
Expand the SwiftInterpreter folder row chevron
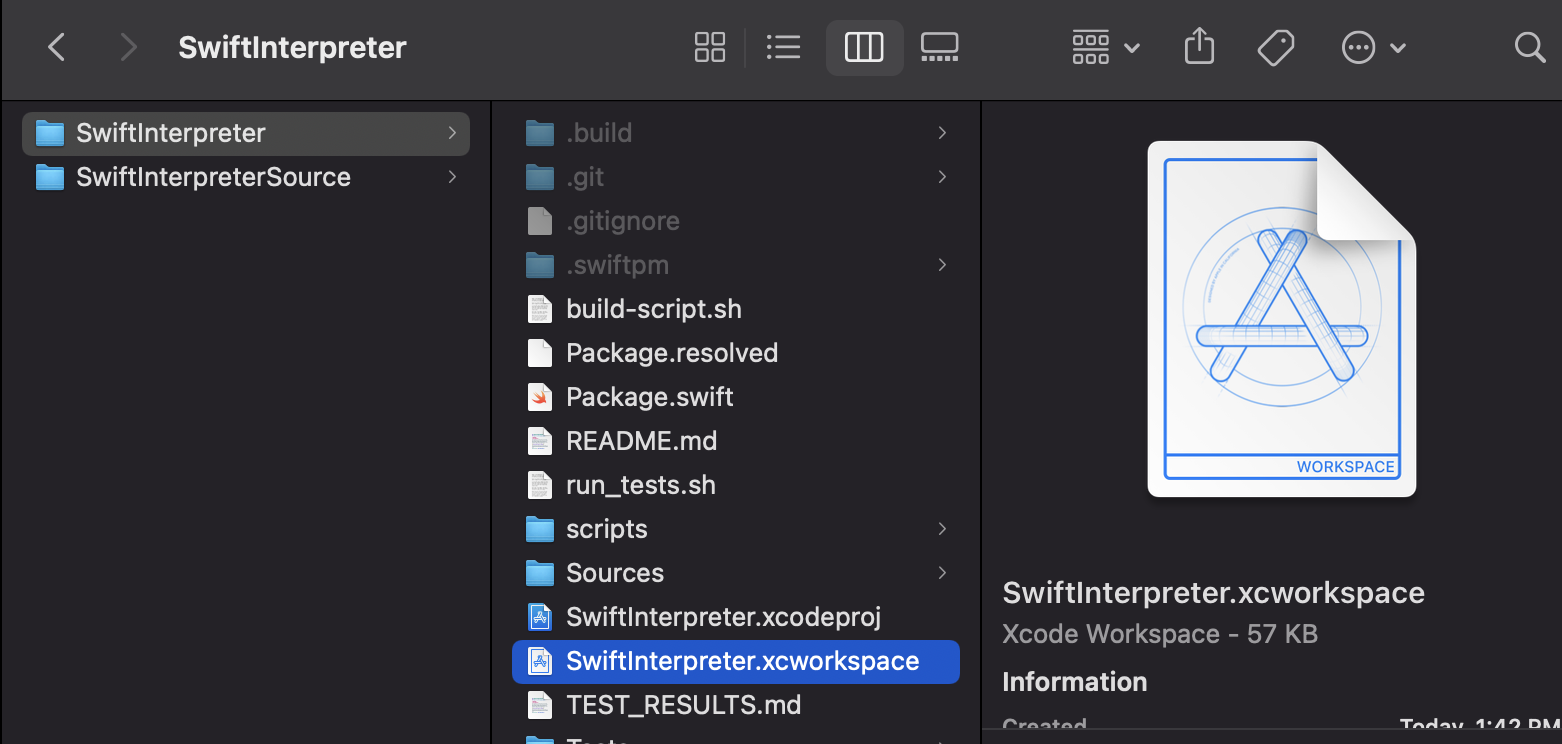pos(453,133)
